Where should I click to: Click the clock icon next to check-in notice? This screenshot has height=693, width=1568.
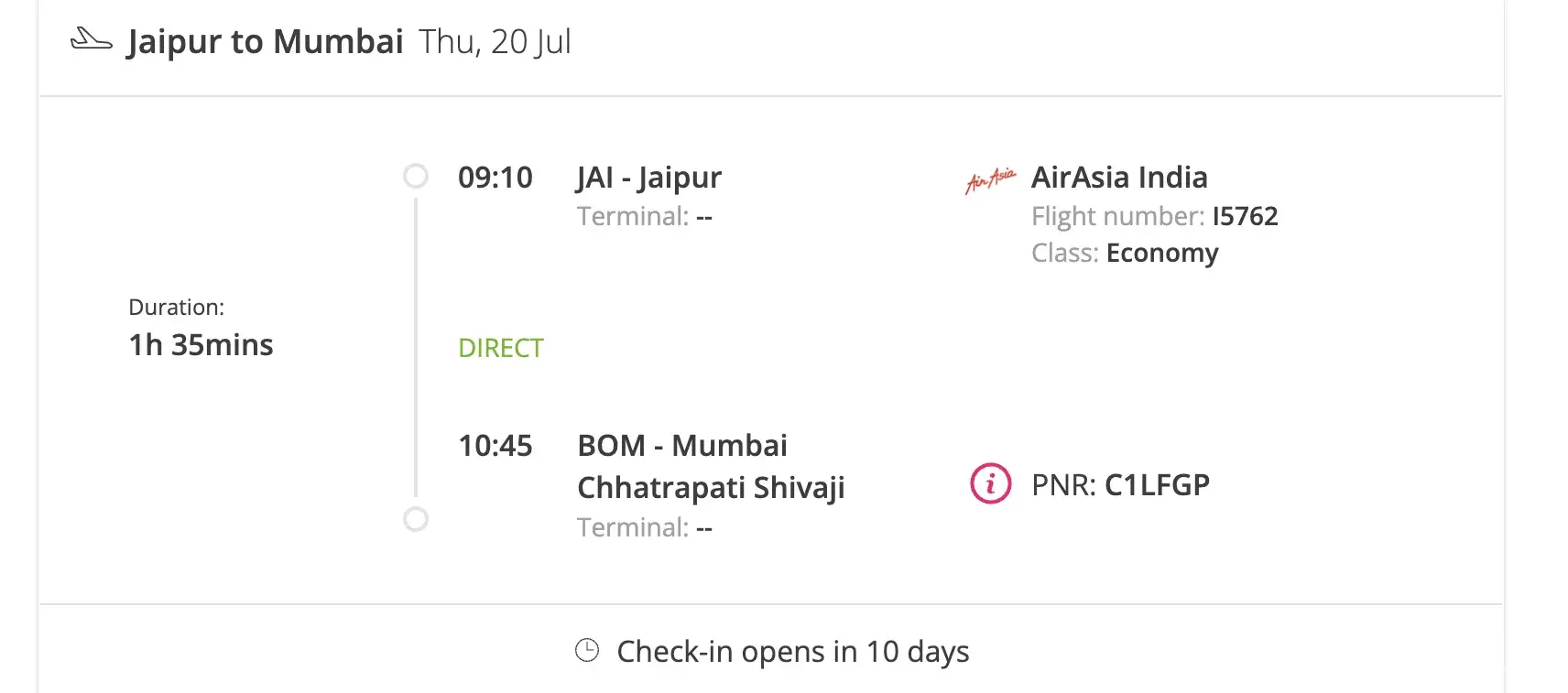586,650
